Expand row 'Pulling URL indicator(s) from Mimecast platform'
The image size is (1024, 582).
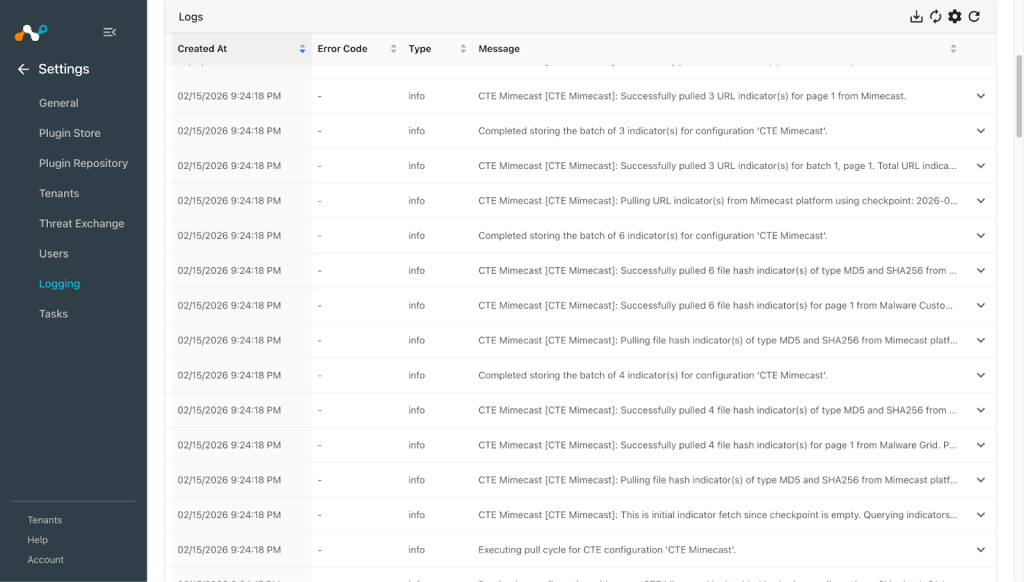pyautogui.click(x=981, y=201)
